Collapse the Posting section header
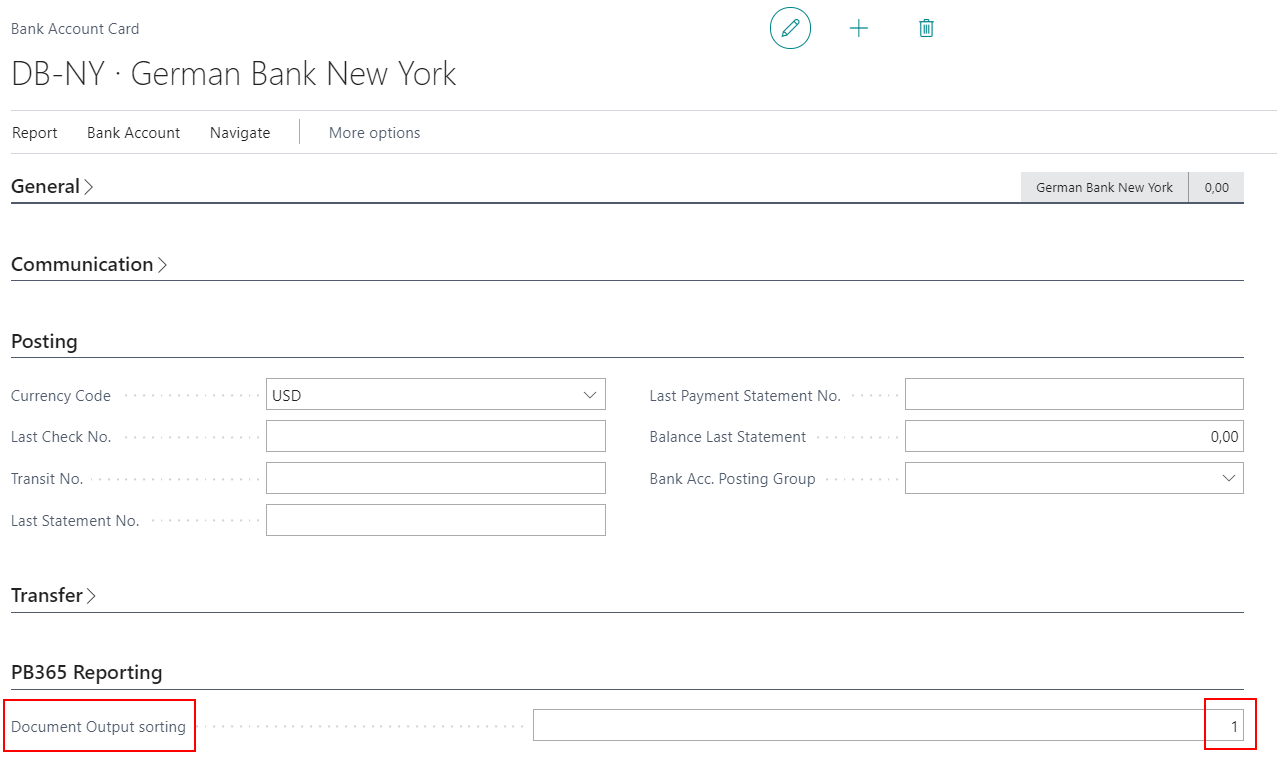The width and height of the screenshot is (1277, 758). (x=44, y=342)
